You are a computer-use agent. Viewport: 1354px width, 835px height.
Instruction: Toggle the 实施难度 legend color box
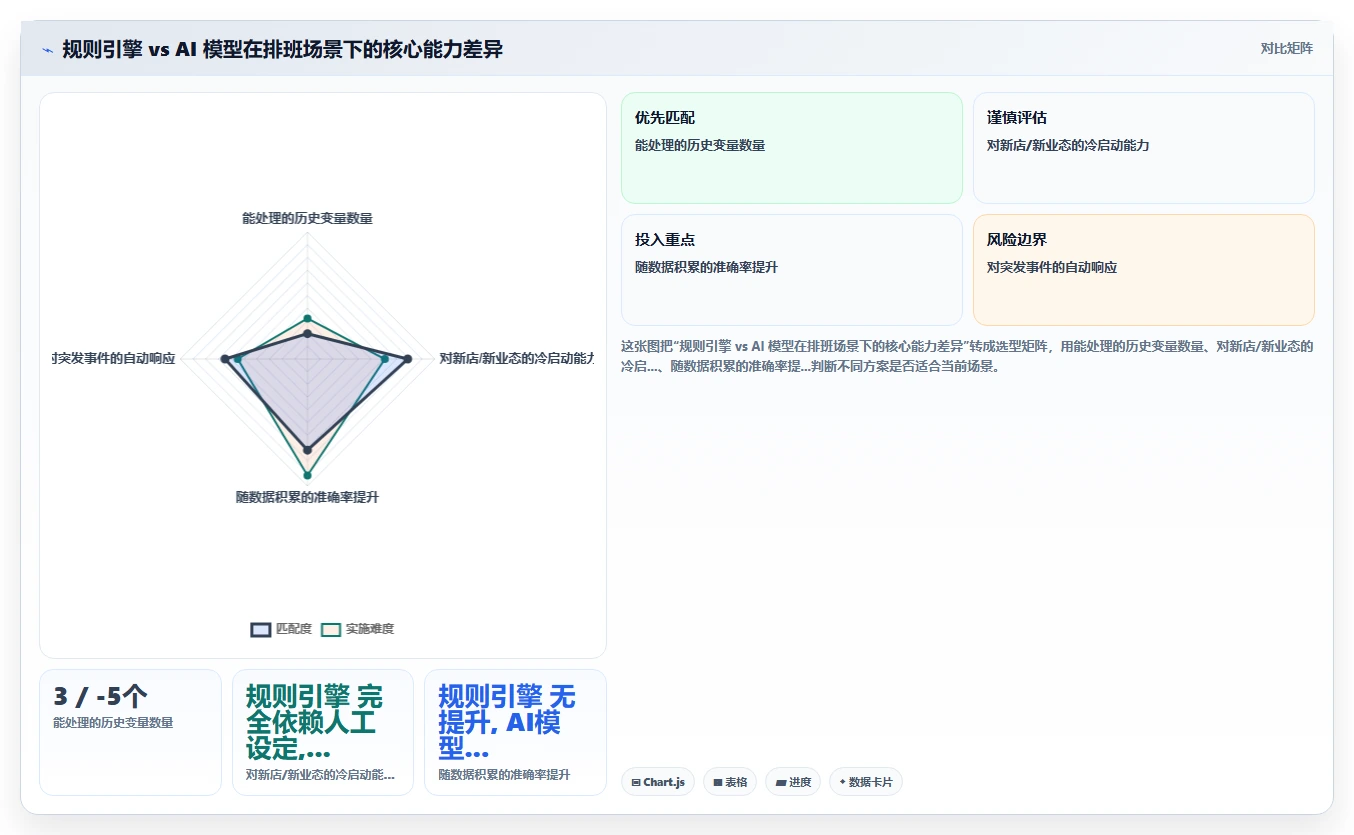click(x=331, y=629)
